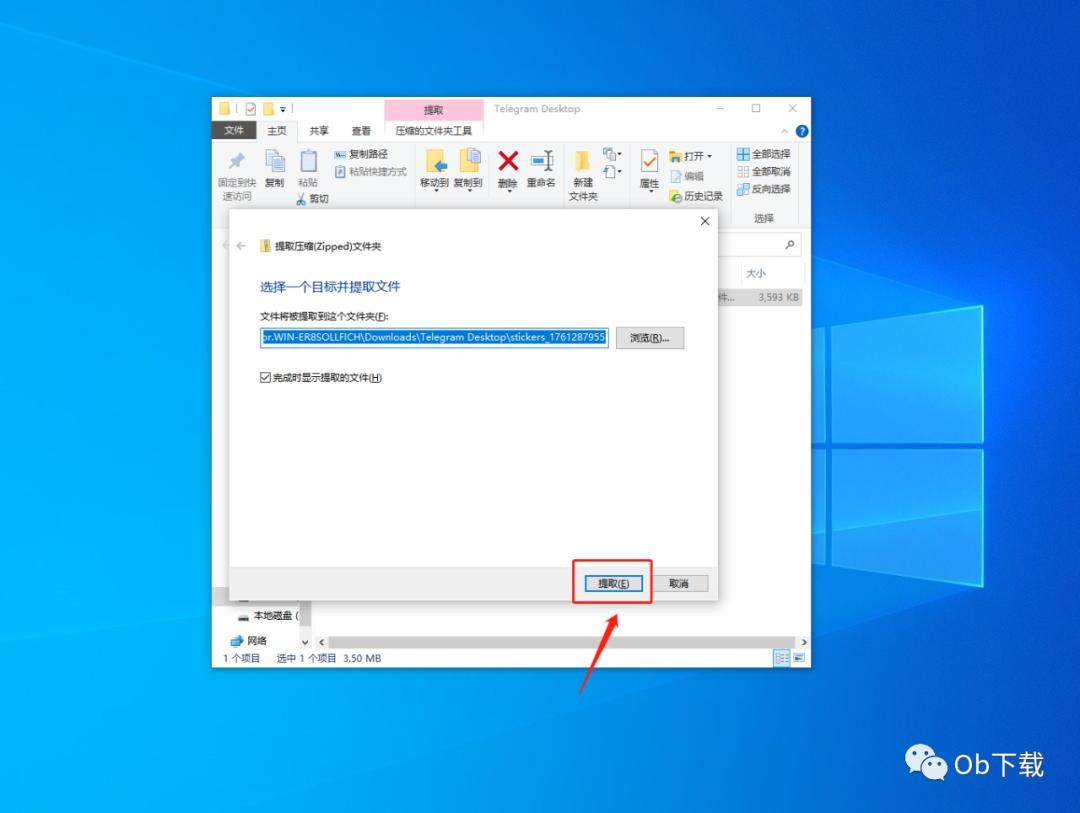Click the 属性 (Properties) icon

pyautogui.click(x=649, y=162)
